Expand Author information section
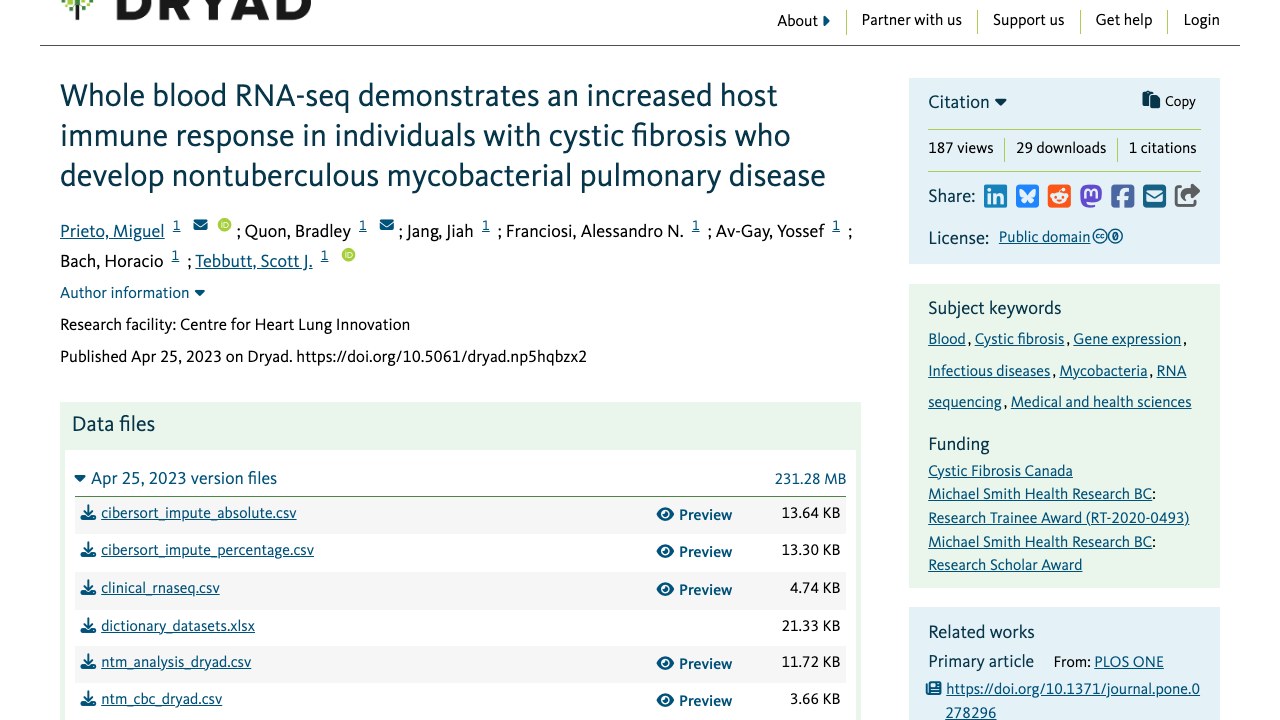The image size is (1280, 720). coord(132,293)
